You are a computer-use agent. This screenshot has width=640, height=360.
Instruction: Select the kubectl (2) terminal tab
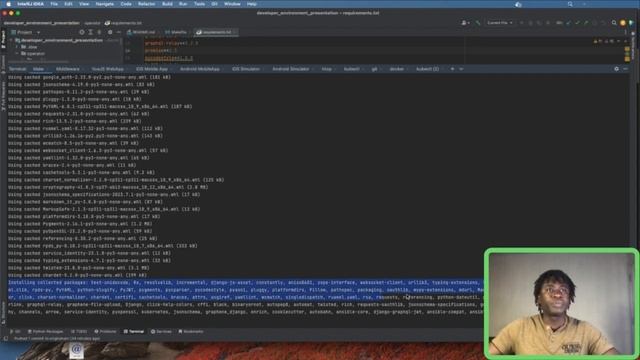427,69
